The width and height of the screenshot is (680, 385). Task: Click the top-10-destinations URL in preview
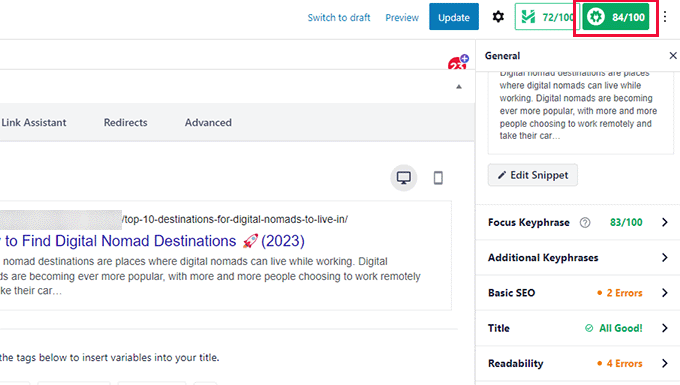click(235, 219)
